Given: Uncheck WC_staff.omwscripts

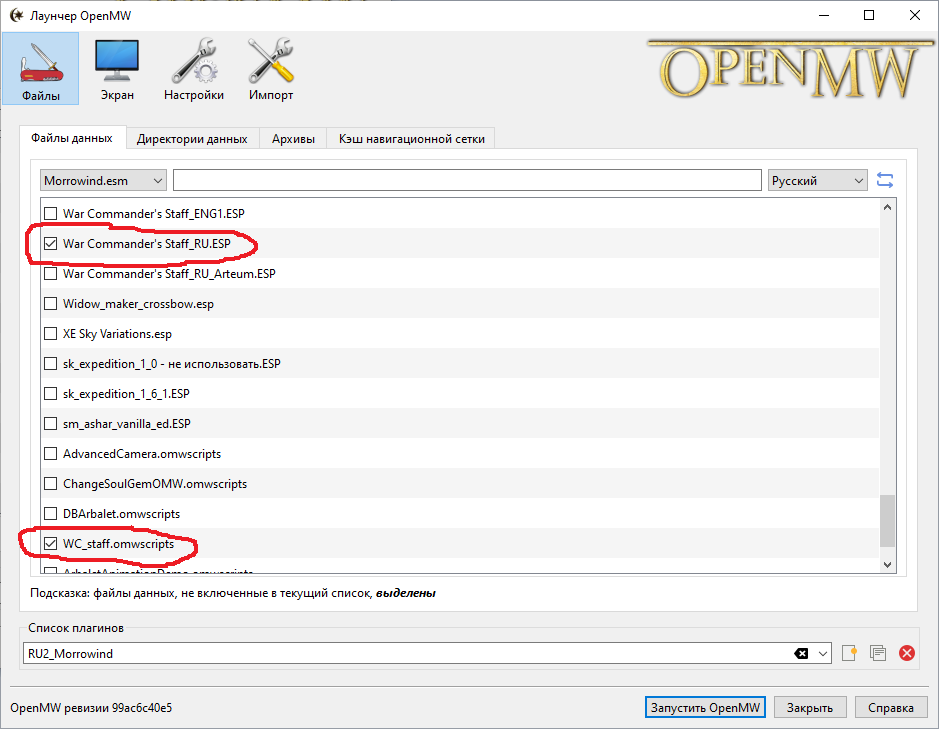Looking at the screenshot, I should click(x=51, y=544).
